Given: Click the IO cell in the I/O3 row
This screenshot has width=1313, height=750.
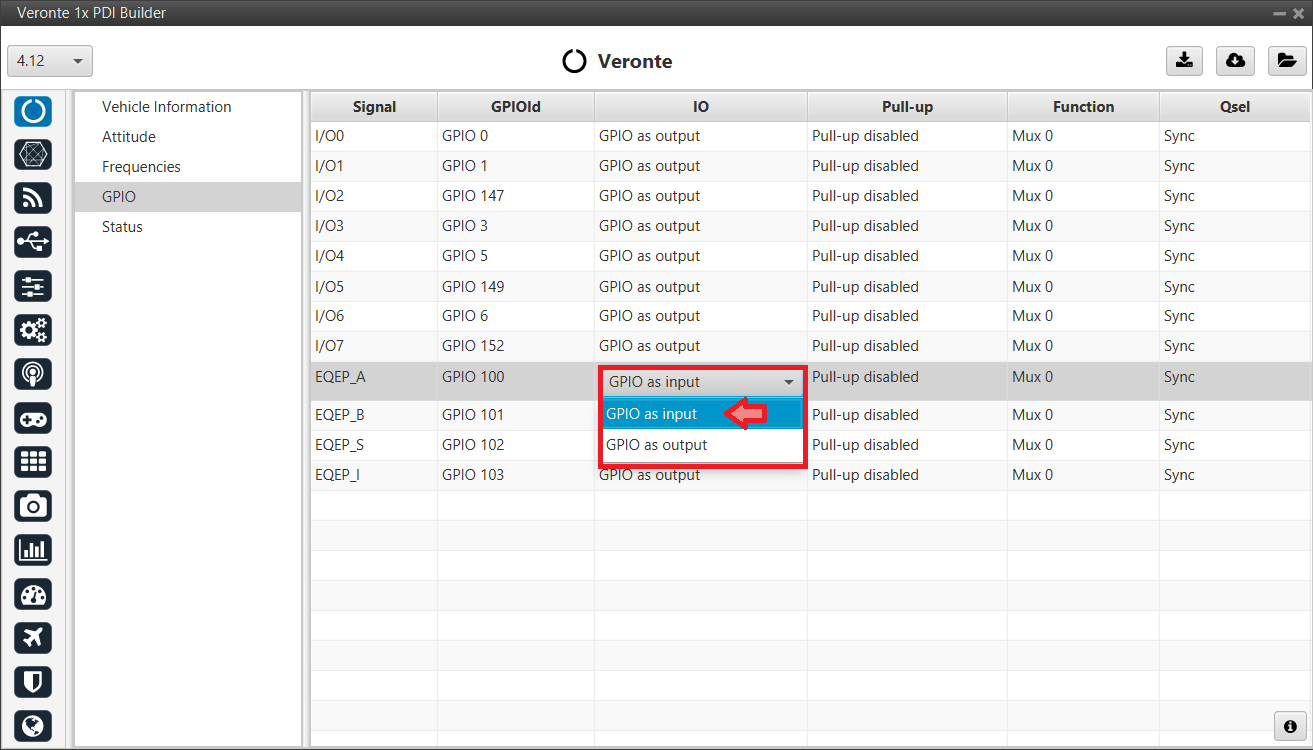Looking at the screenshot, I should 701,226.
